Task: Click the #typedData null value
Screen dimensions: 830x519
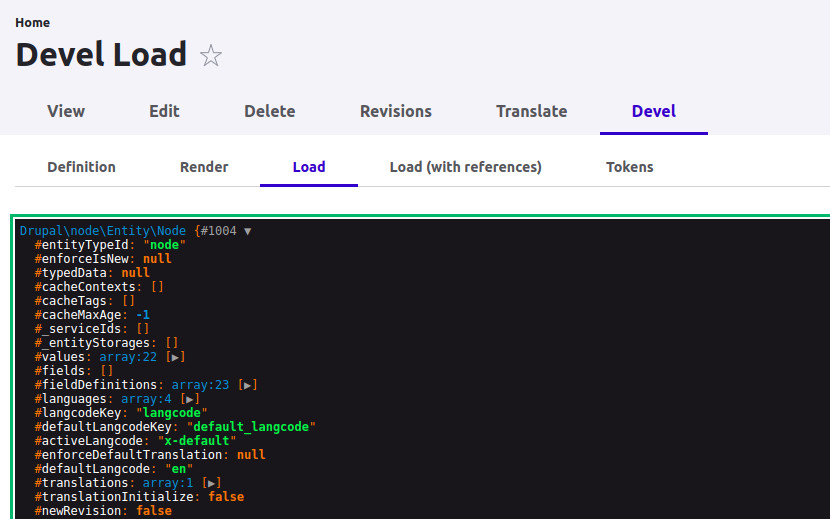Action: [136, 273]
